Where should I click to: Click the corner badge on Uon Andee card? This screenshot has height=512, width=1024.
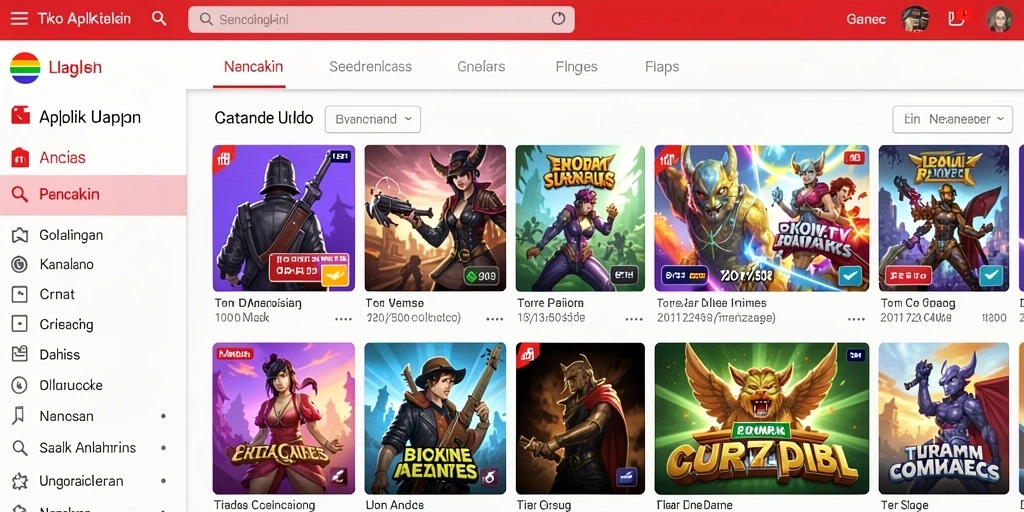(x=489, y=476)
